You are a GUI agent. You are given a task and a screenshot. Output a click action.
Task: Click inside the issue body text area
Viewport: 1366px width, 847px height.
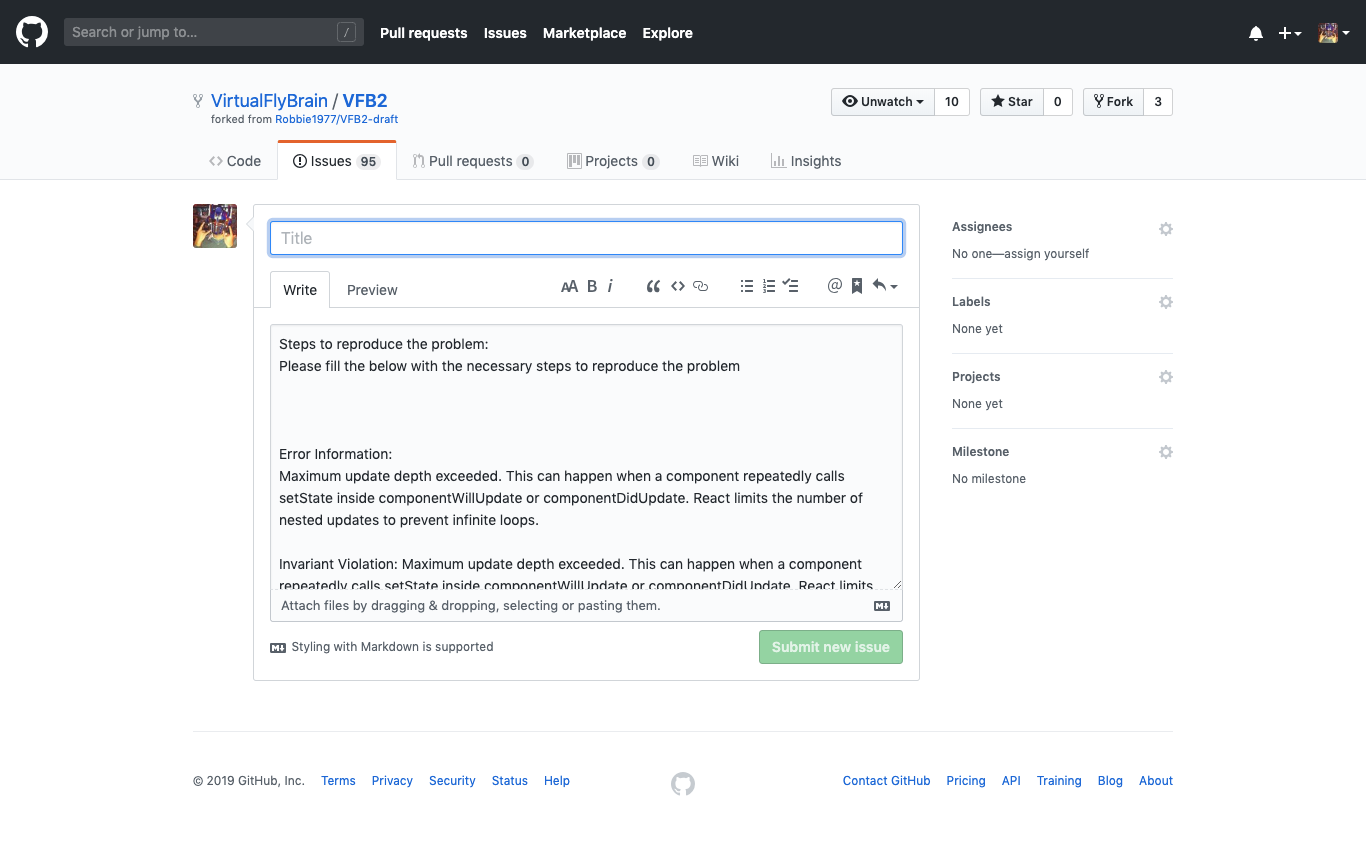(x=586, y=457)
